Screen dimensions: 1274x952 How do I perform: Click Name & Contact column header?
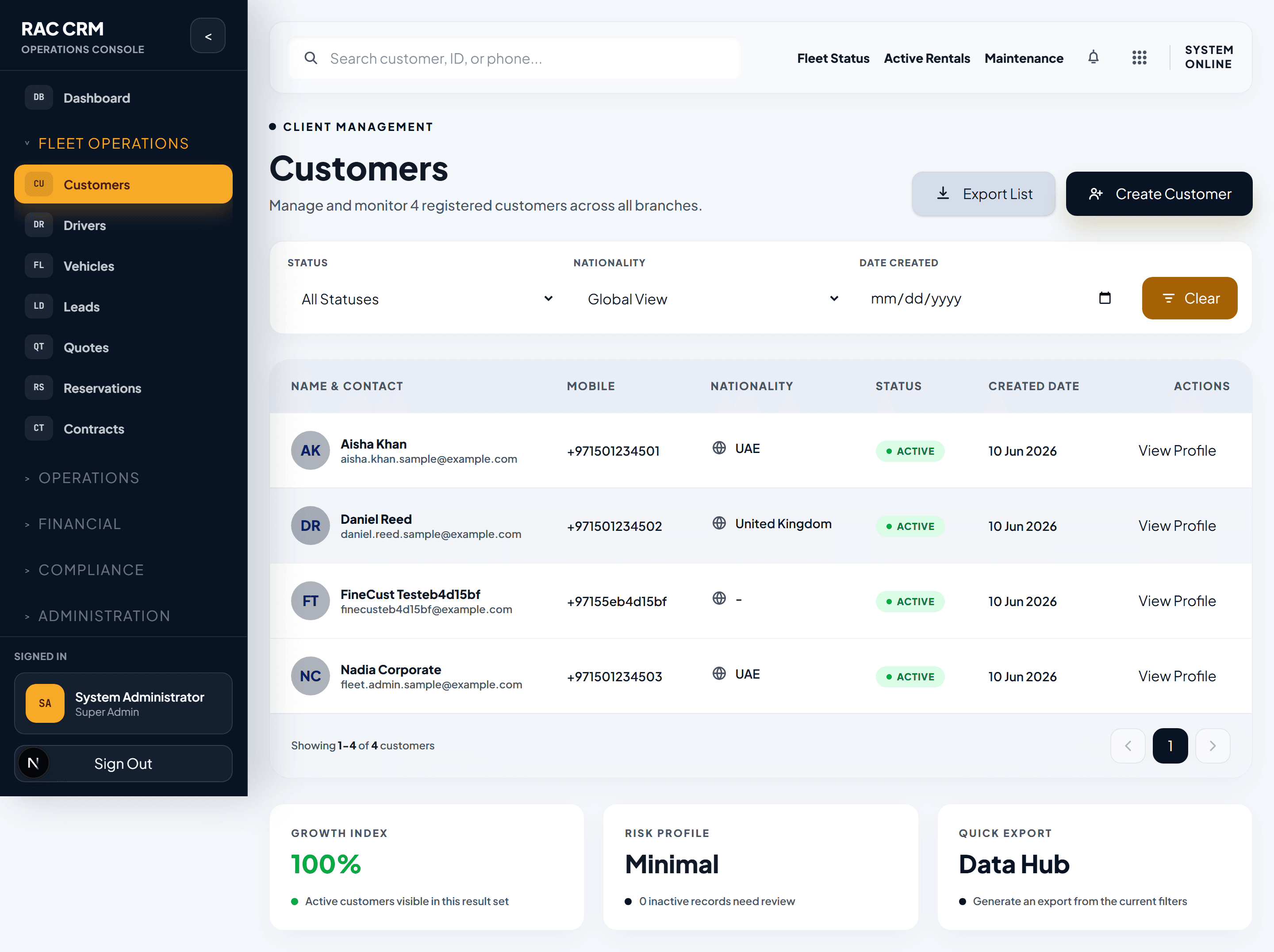coord(347,386)
